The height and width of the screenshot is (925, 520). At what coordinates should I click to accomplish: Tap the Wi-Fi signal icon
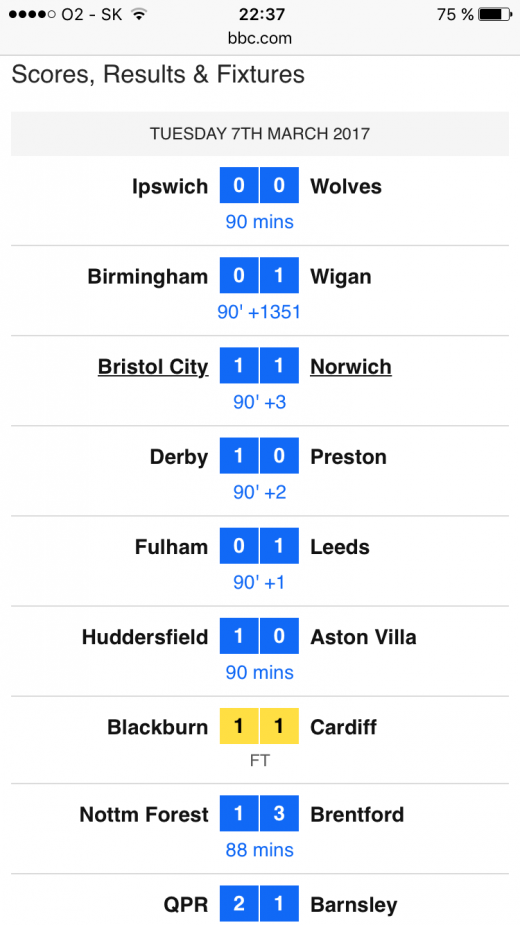139,14
